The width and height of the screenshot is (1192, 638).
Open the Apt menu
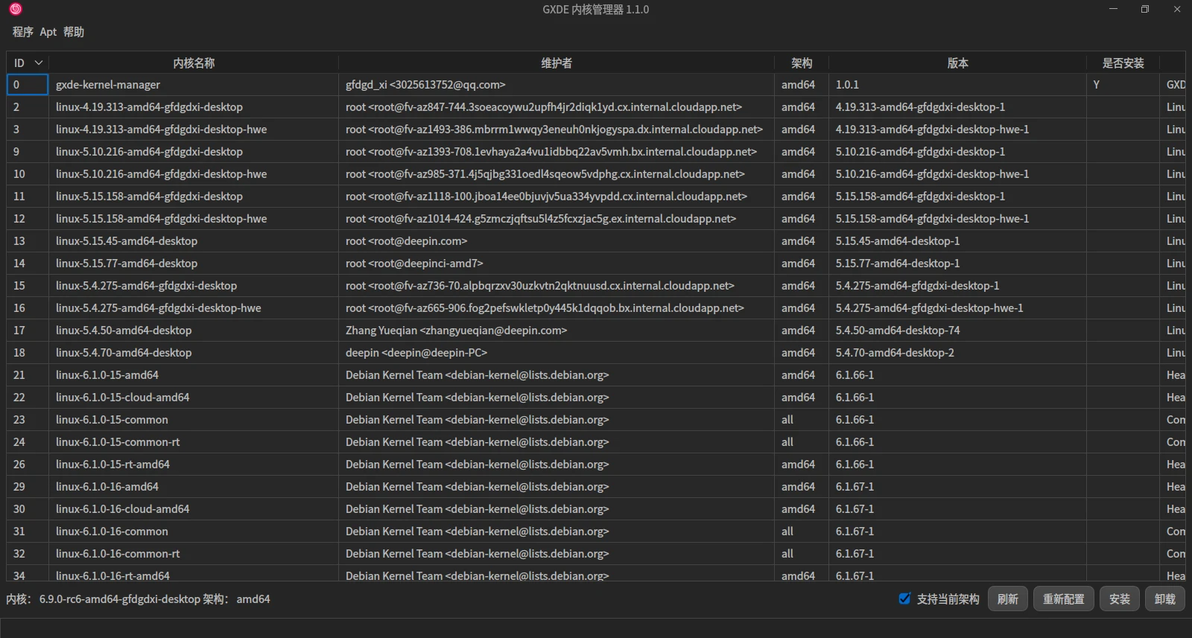point(48,32)
